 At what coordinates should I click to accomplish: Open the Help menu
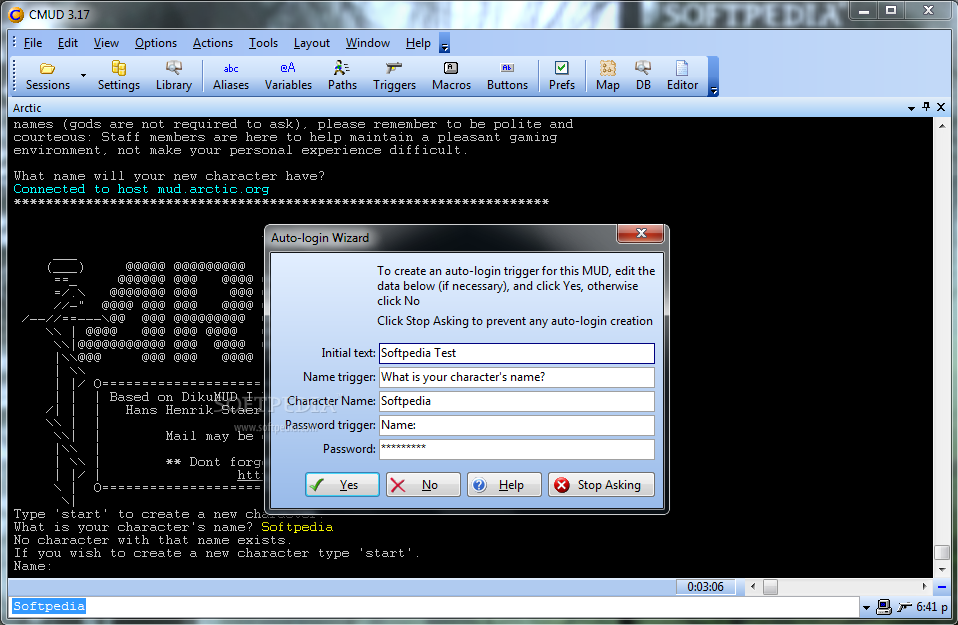(x=418, y=43)
